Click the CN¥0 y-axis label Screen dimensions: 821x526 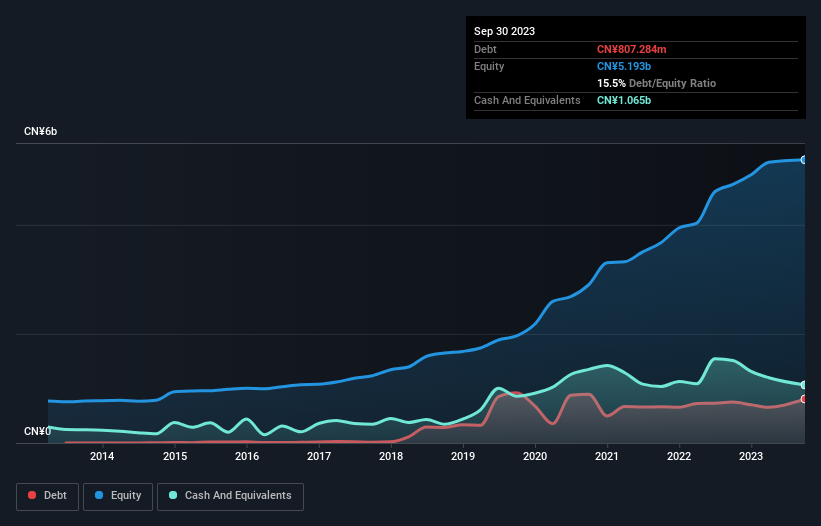[38, 431]
